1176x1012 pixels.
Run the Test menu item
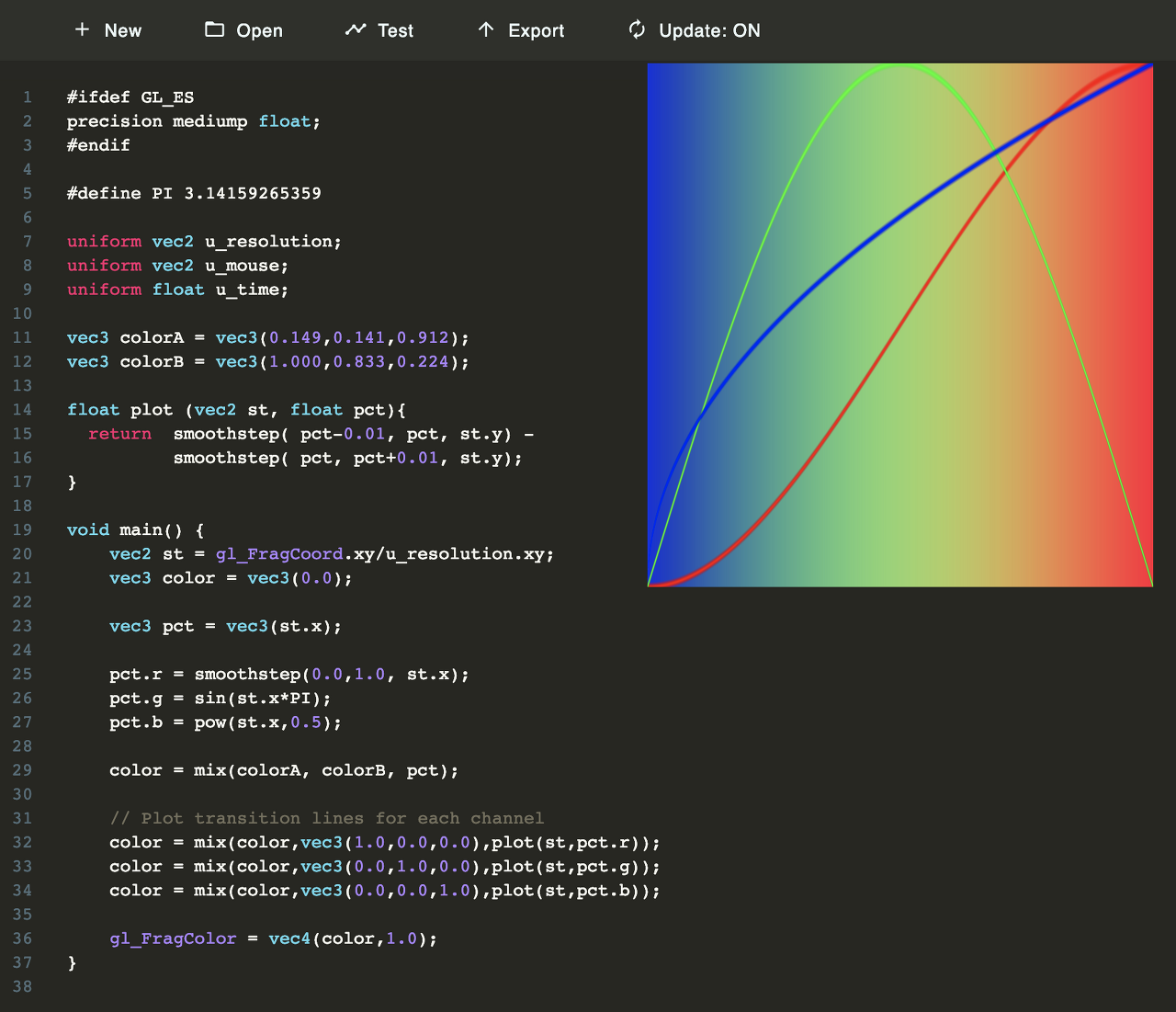[x=396, y=30]
